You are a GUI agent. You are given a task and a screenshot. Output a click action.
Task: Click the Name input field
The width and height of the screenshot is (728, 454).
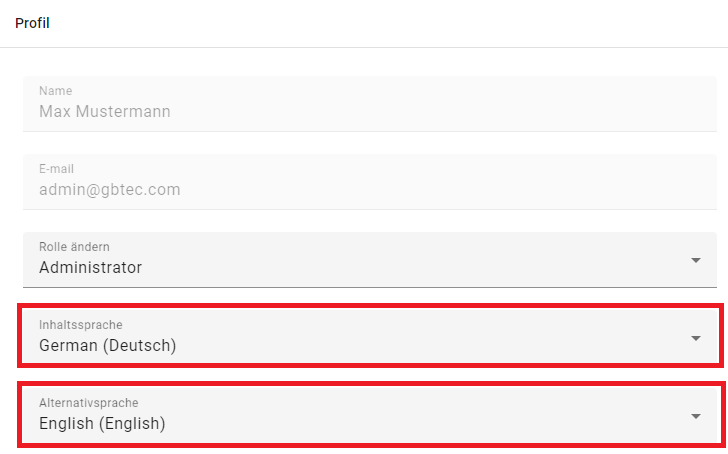coord(369,104)
